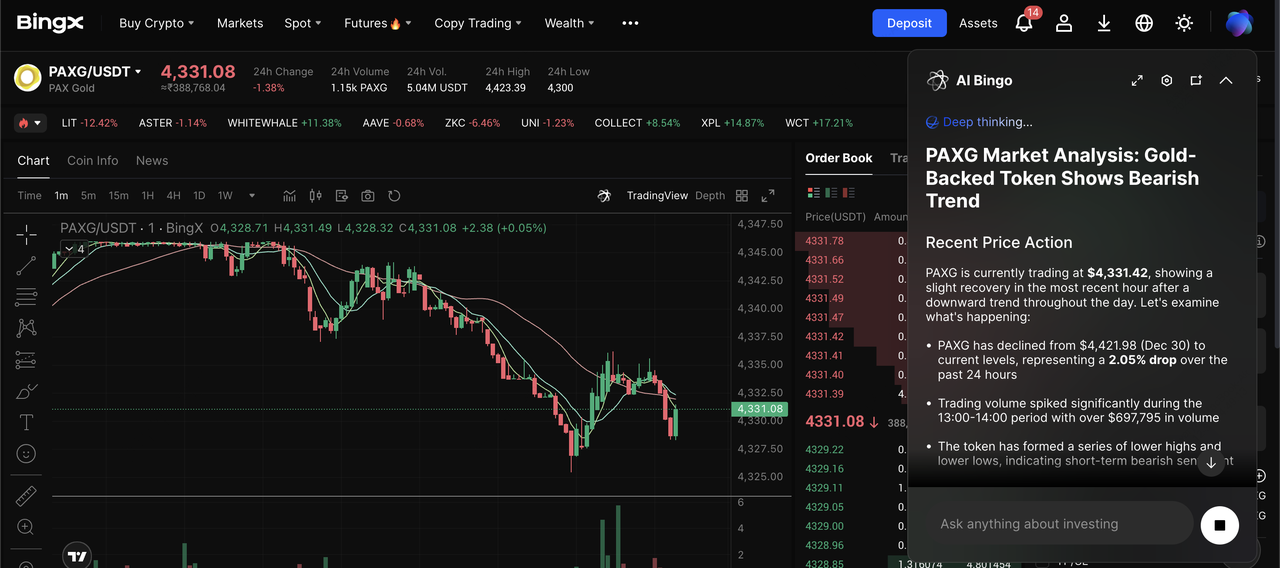Toggle the light/dark theme icon
The height and width of the screenshot is (568, 1280).
(1184, 23)
